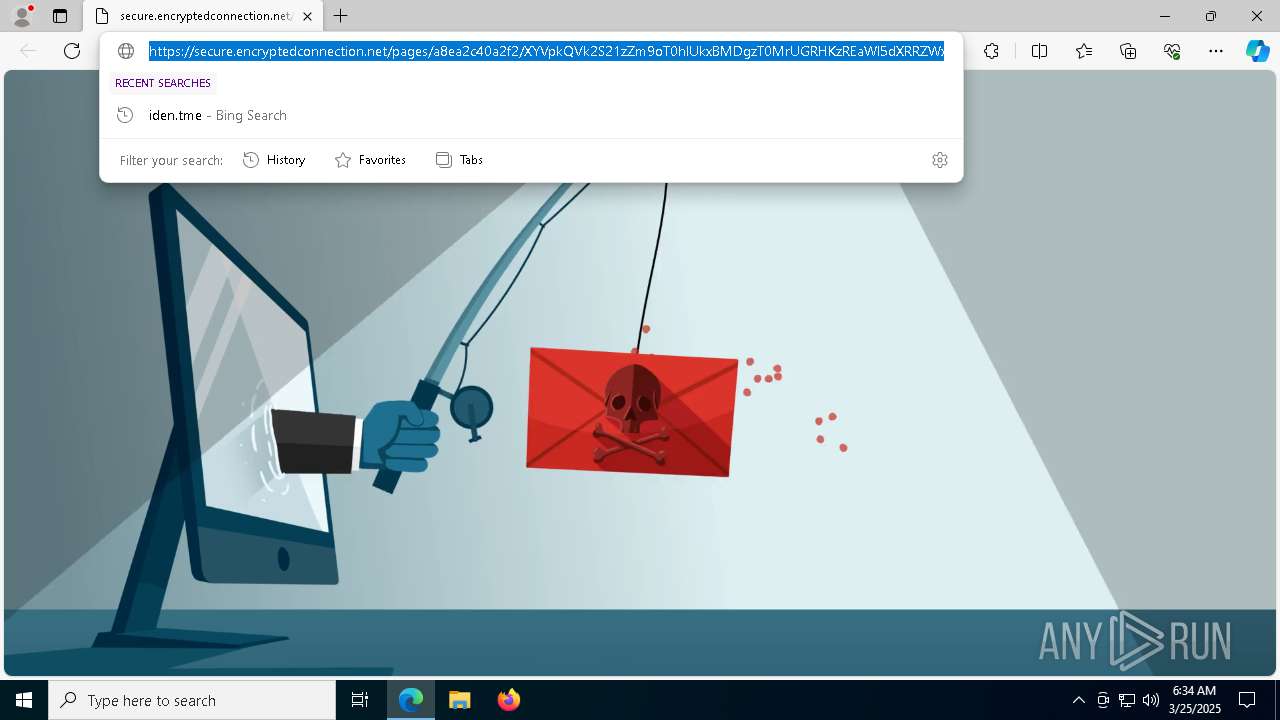
Task: Refresh the current page
Action: point(72,51)
